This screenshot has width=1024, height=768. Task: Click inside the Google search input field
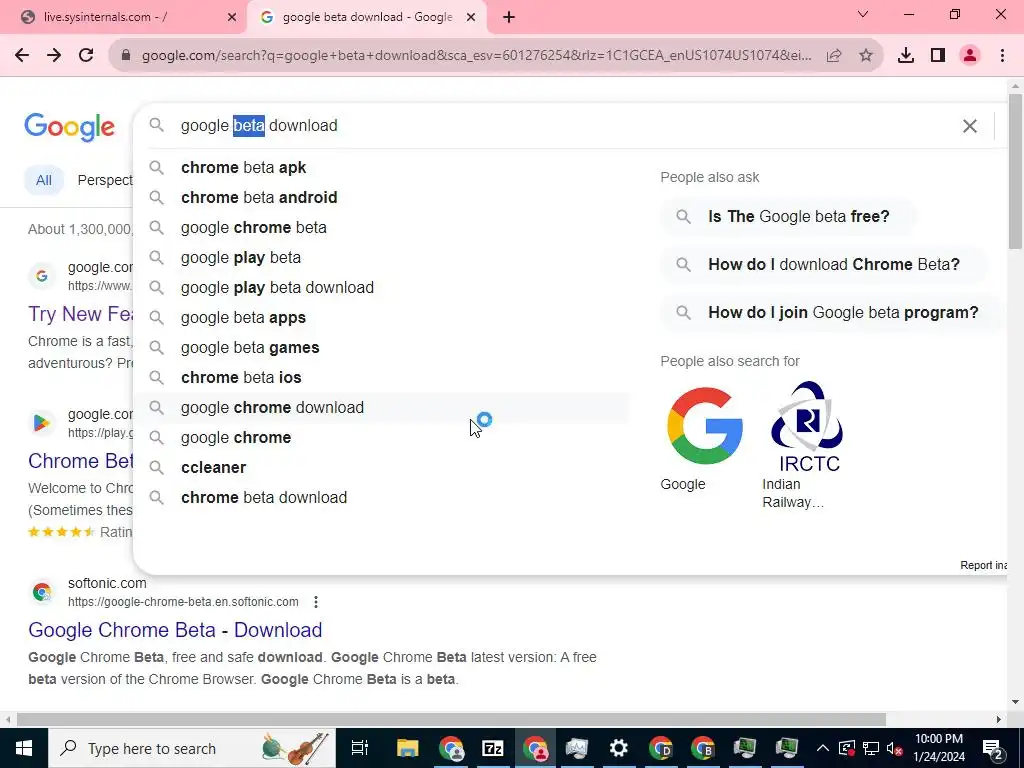click(x=562, y=126)
